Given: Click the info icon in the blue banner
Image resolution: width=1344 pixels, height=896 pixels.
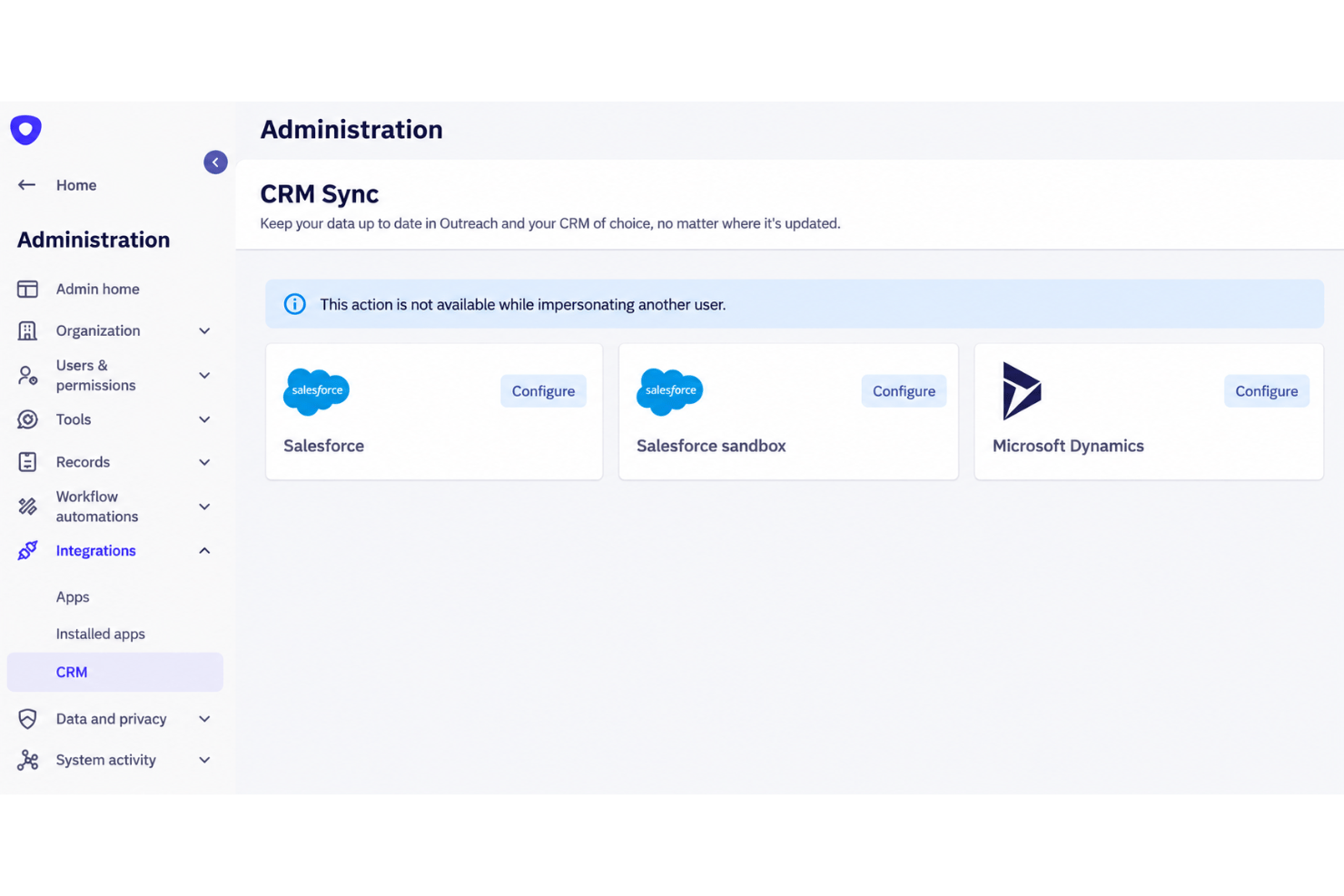Looking at the screenshot, I should (x=294, y=304).
